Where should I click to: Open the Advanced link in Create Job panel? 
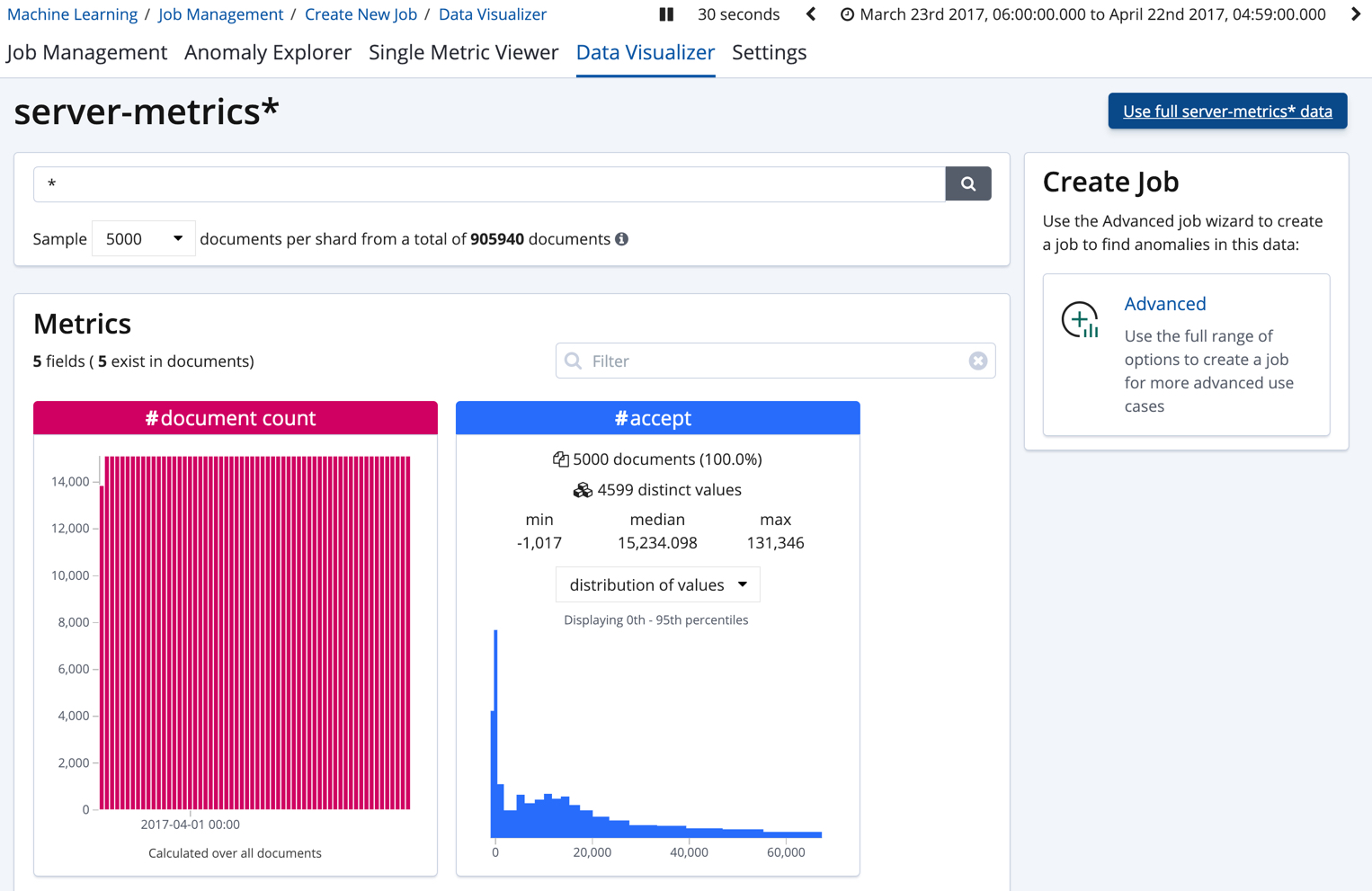(x=1165, y=304)
